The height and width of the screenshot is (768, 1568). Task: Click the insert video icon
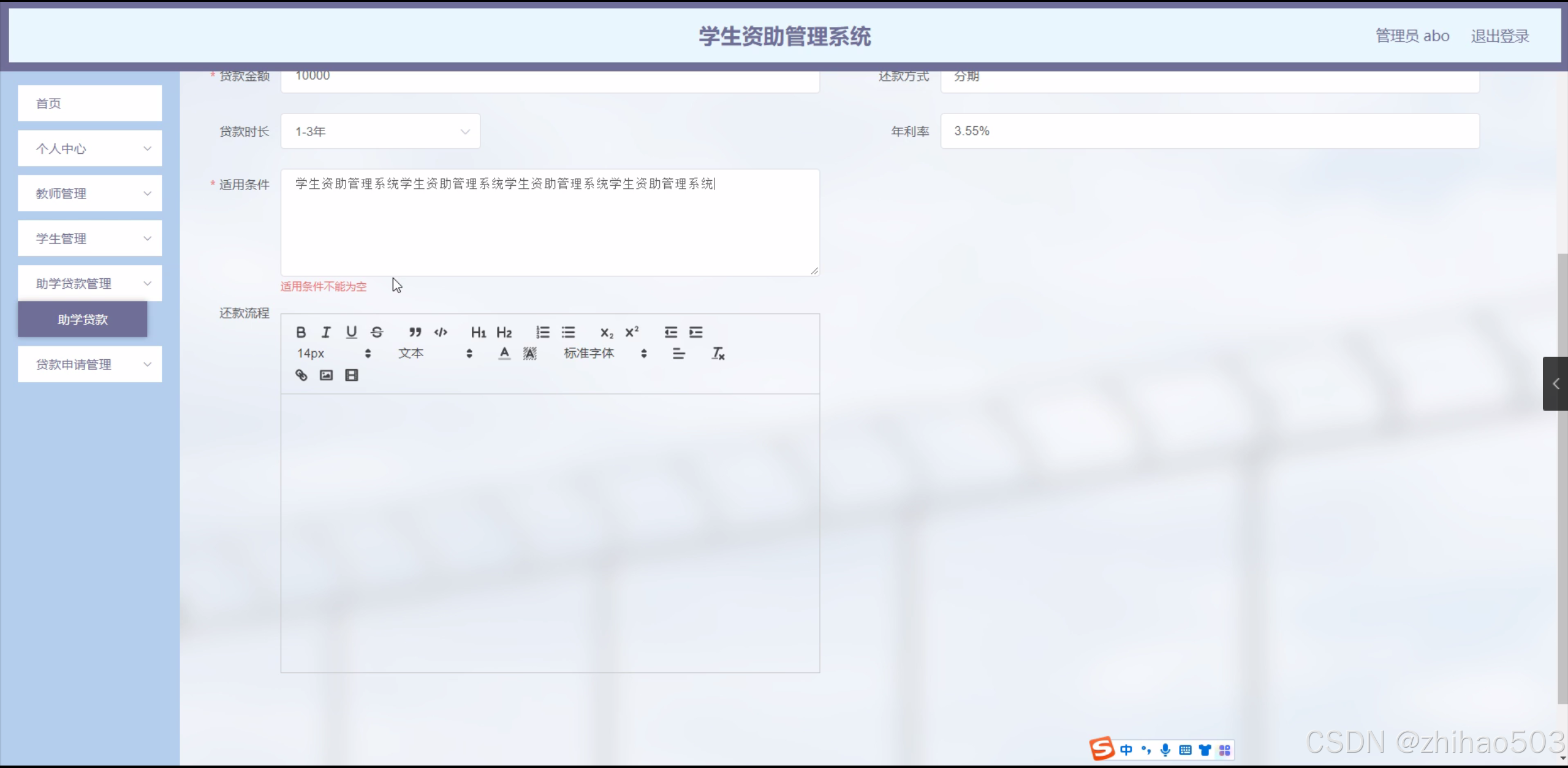[x=351, y=375]
